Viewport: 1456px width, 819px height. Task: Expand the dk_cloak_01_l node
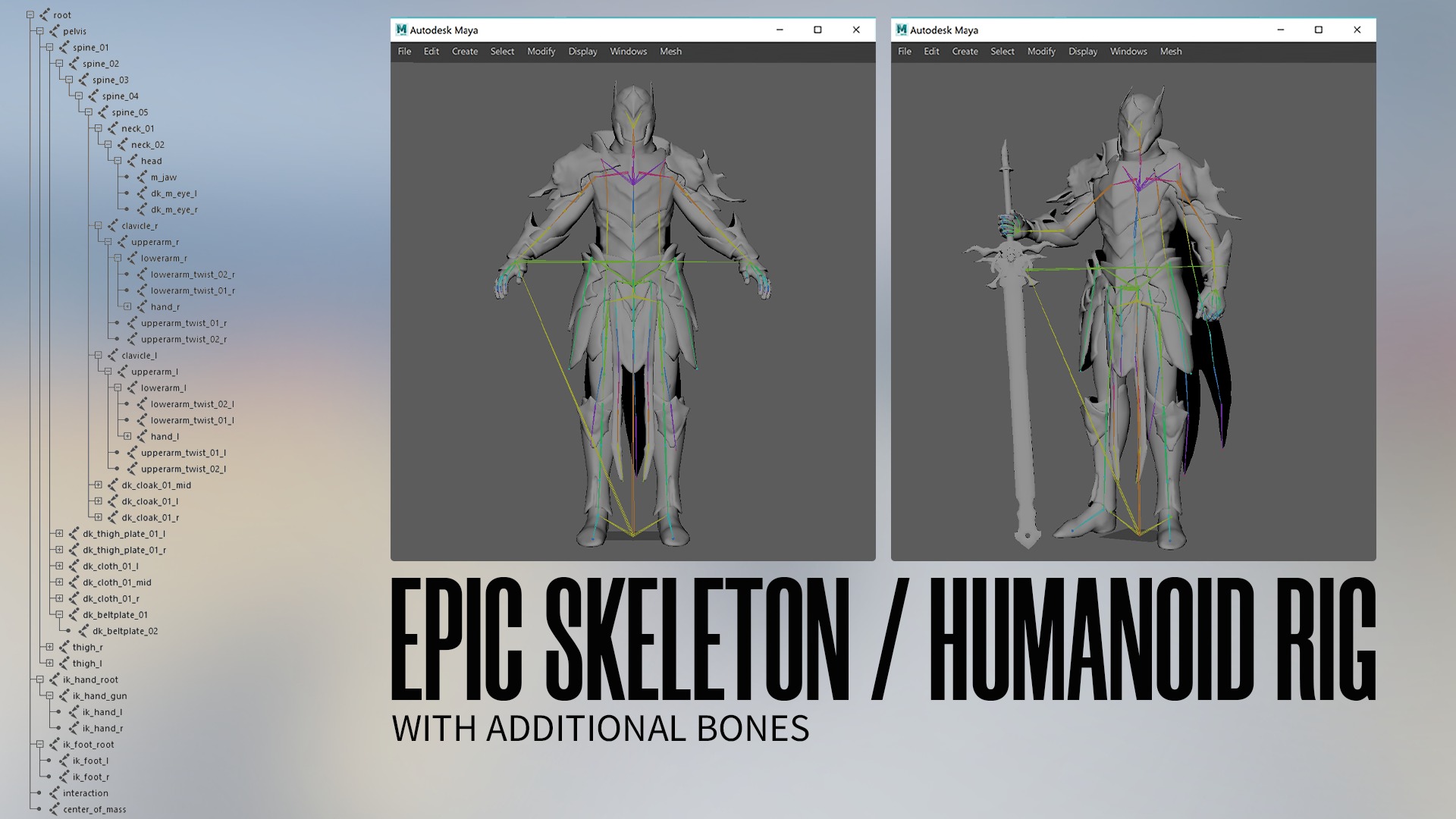point(99,501)
